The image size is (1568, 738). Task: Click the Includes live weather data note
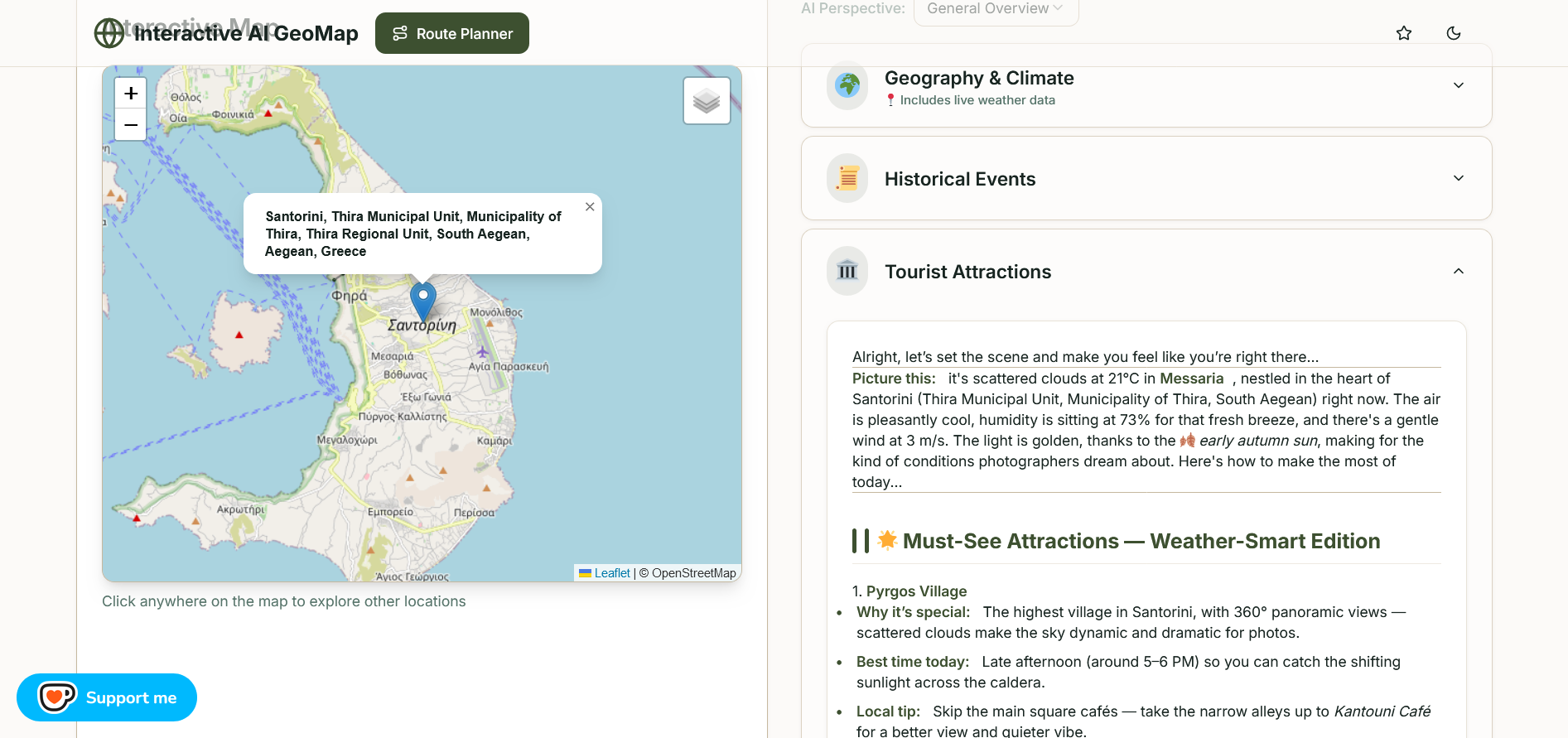(x=977, y=100)
